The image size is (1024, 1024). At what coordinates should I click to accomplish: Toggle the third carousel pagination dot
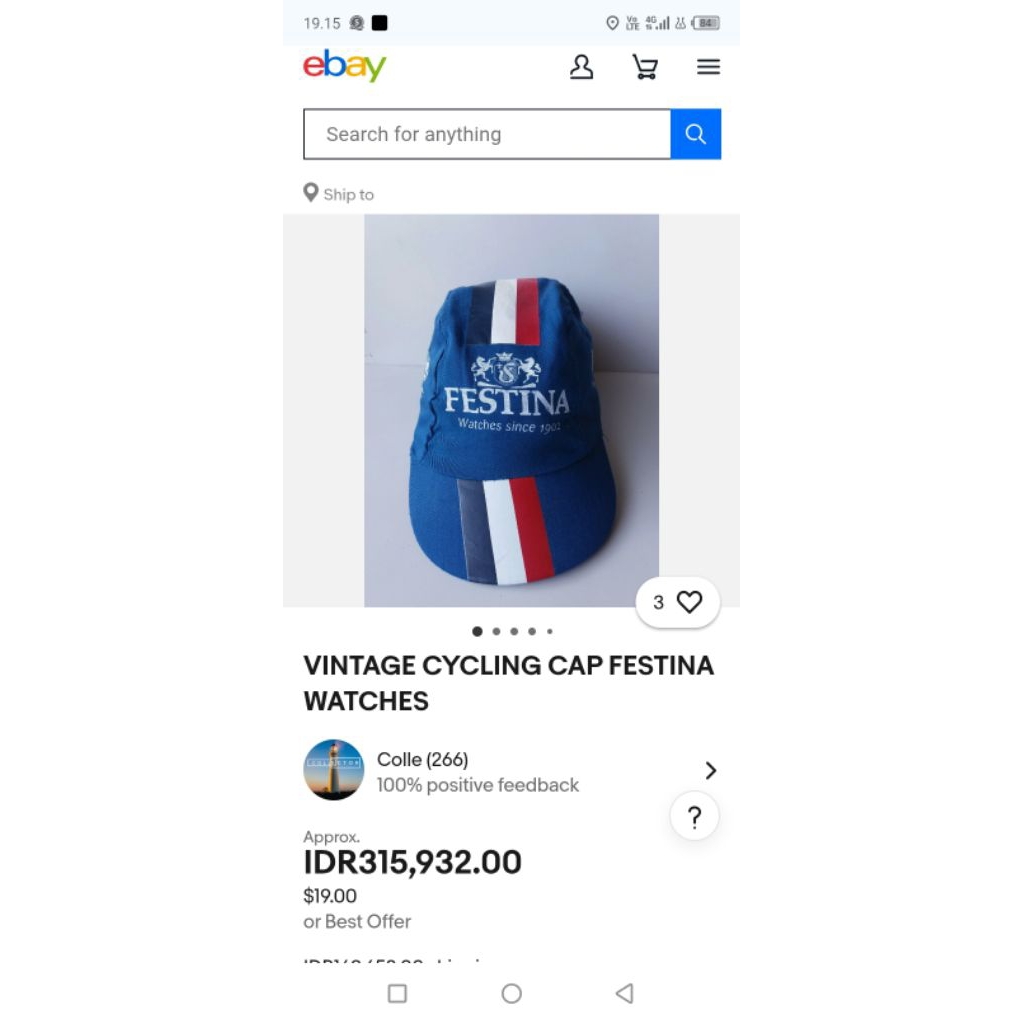click(513, 631)
